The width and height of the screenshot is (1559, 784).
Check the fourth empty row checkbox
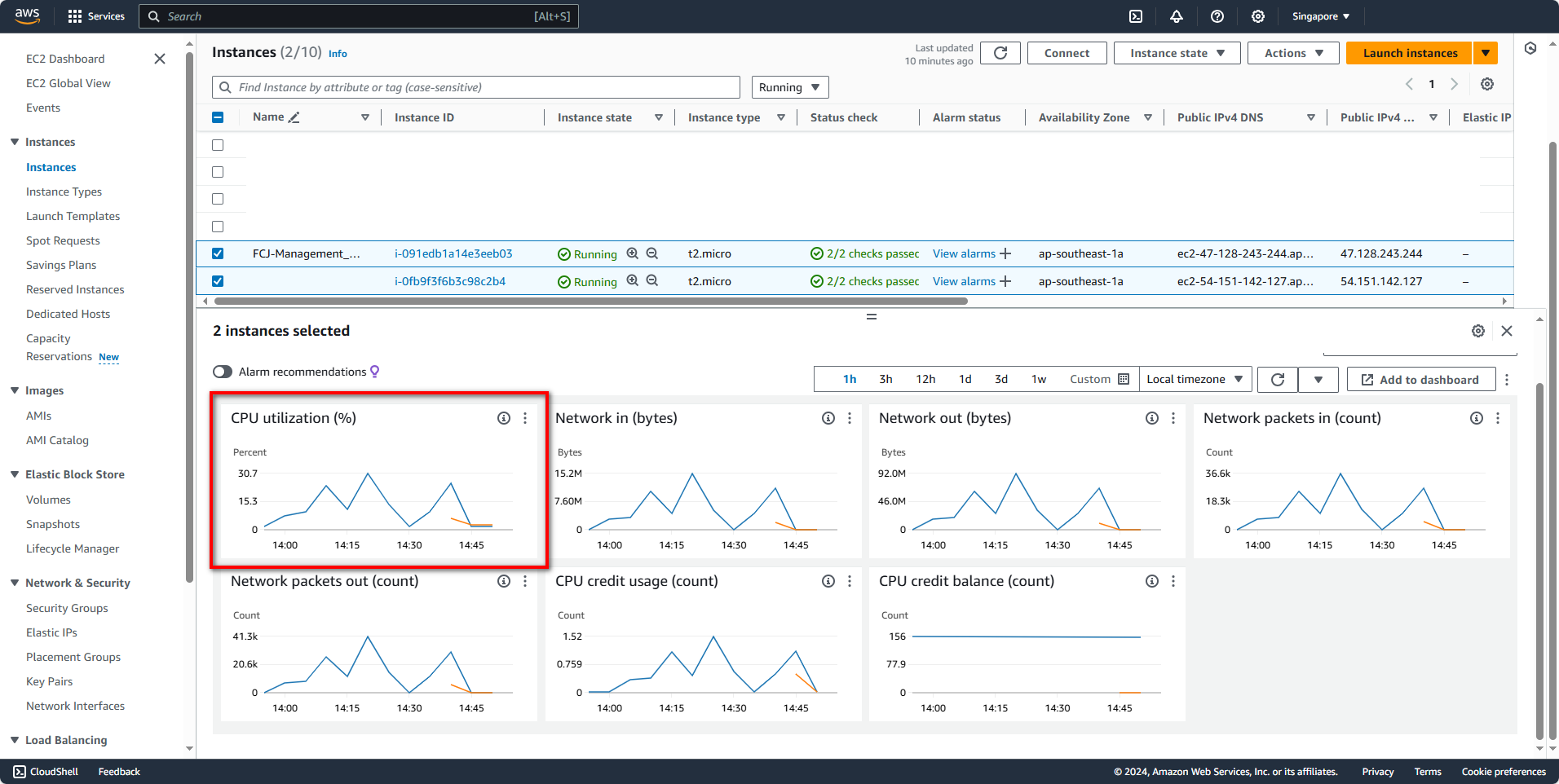218,227
